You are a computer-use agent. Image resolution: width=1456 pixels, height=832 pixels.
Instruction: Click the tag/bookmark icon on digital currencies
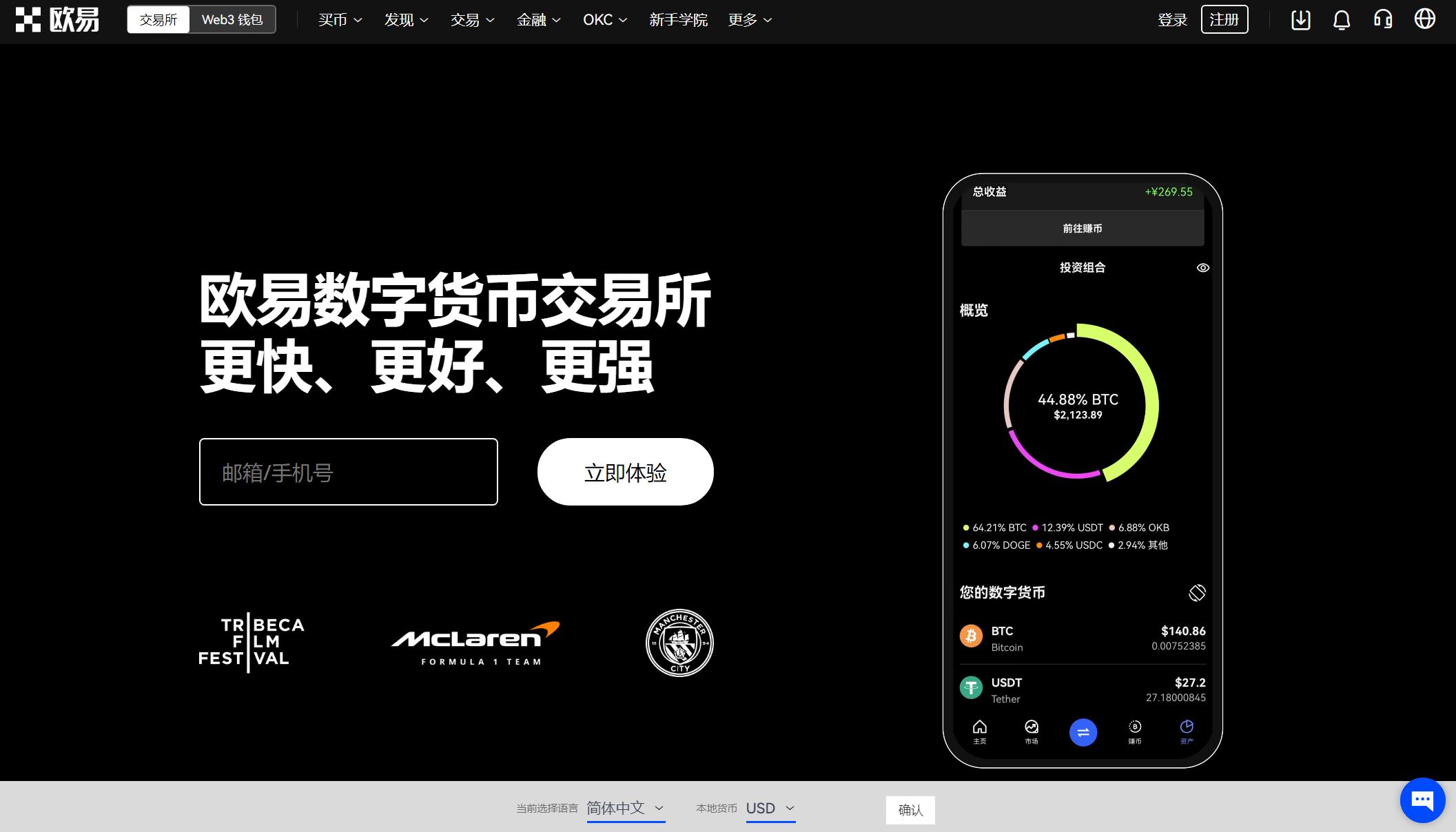[x=1196, y=592]
